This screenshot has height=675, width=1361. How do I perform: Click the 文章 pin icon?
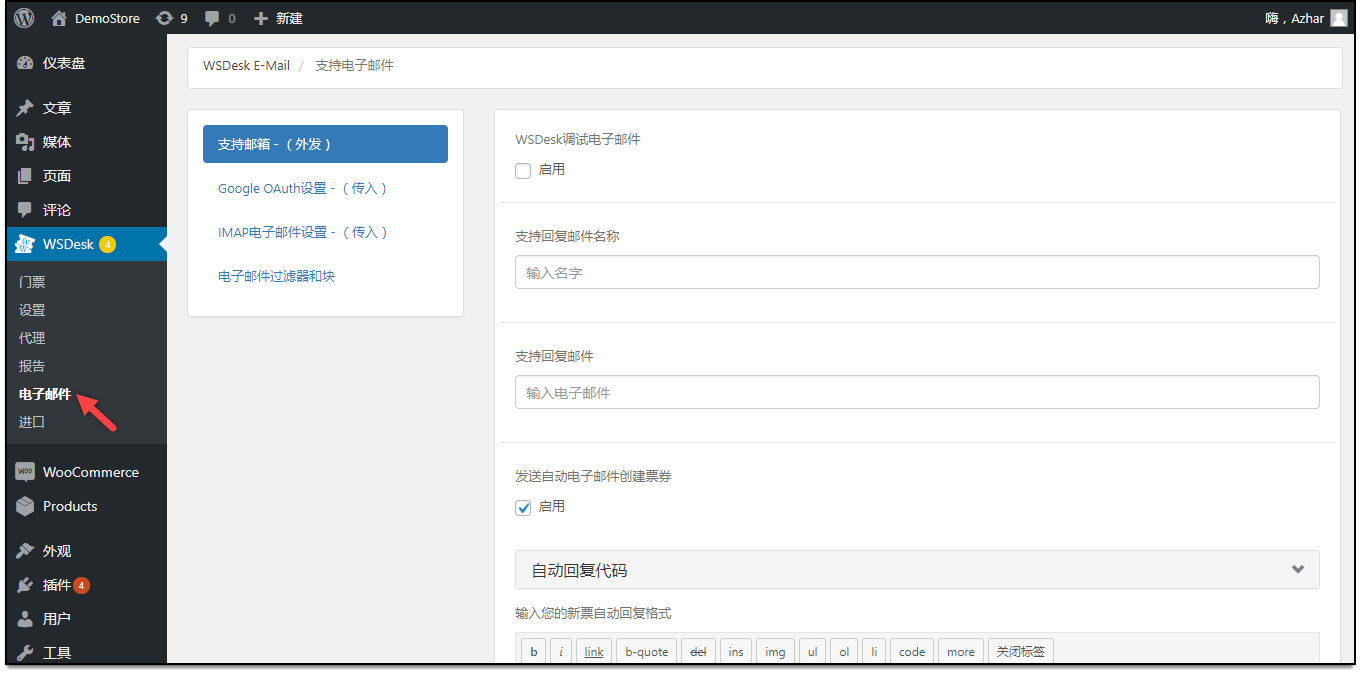(26, 108)
